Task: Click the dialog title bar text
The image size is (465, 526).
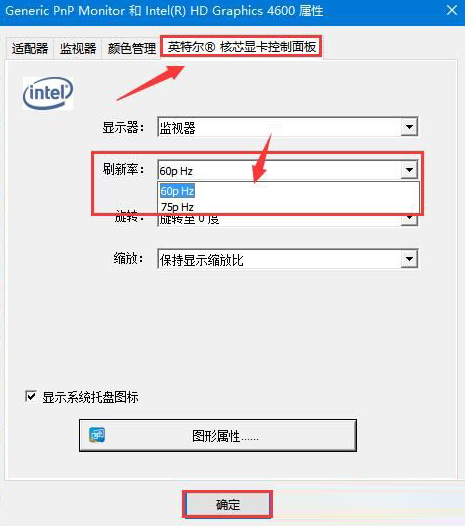Action: click(164, 11)
